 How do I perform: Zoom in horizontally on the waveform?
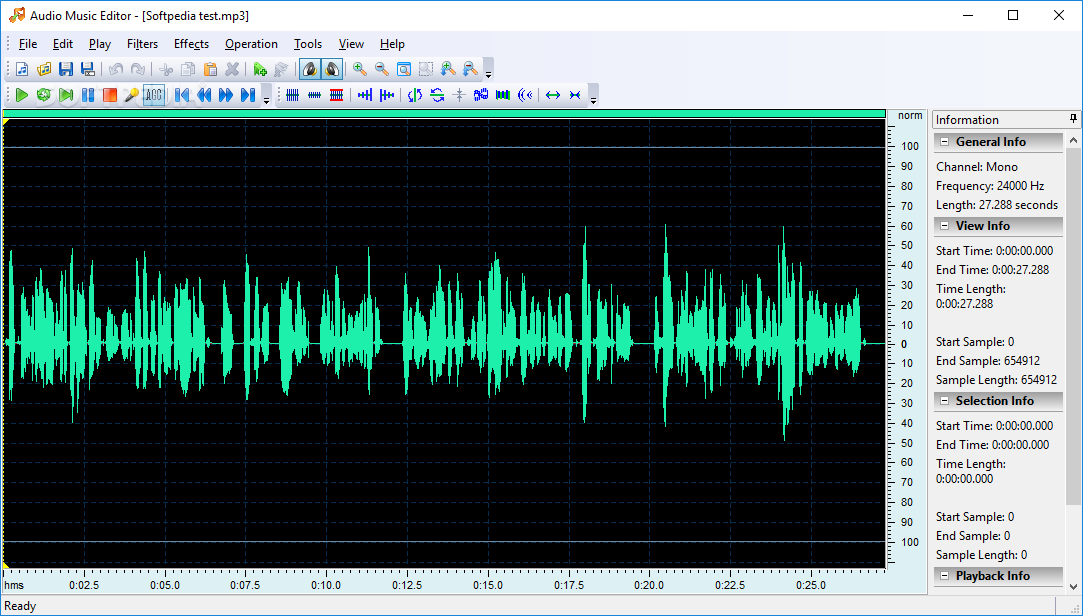pos(359,69)
